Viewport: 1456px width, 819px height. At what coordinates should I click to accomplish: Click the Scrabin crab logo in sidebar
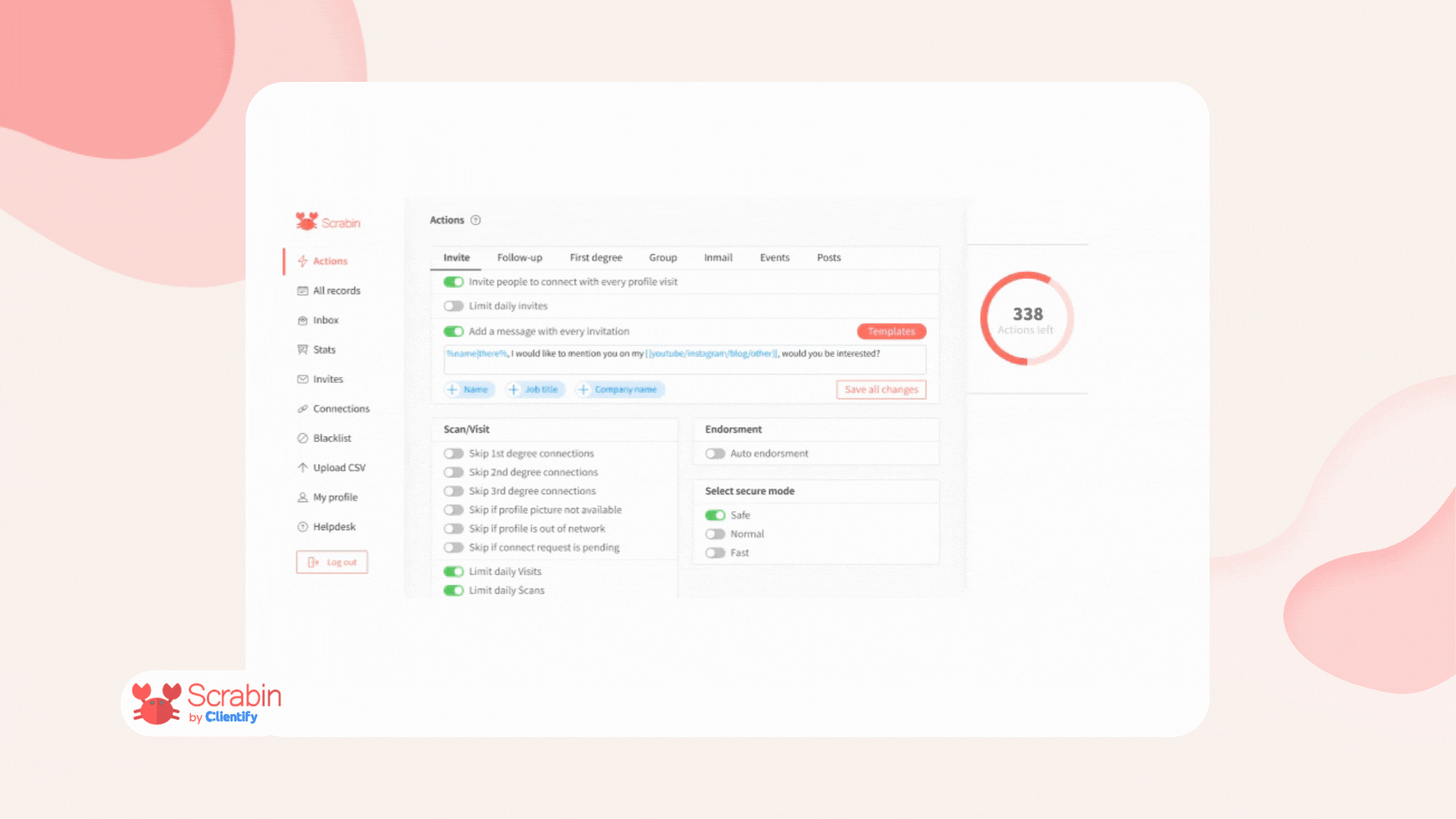point(306,221)
